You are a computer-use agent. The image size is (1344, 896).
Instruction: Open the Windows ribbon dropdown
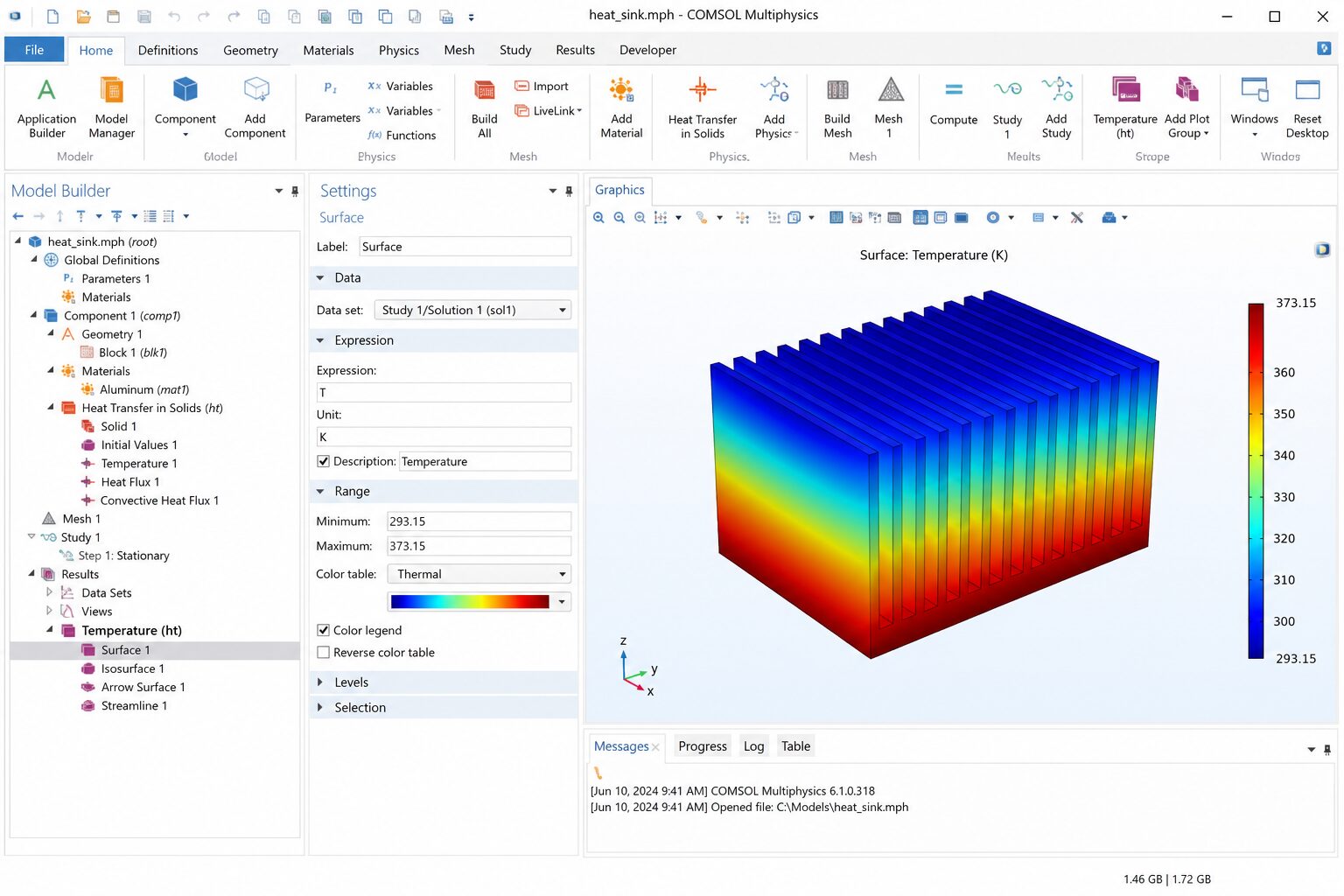click(x=1254, y=108)
